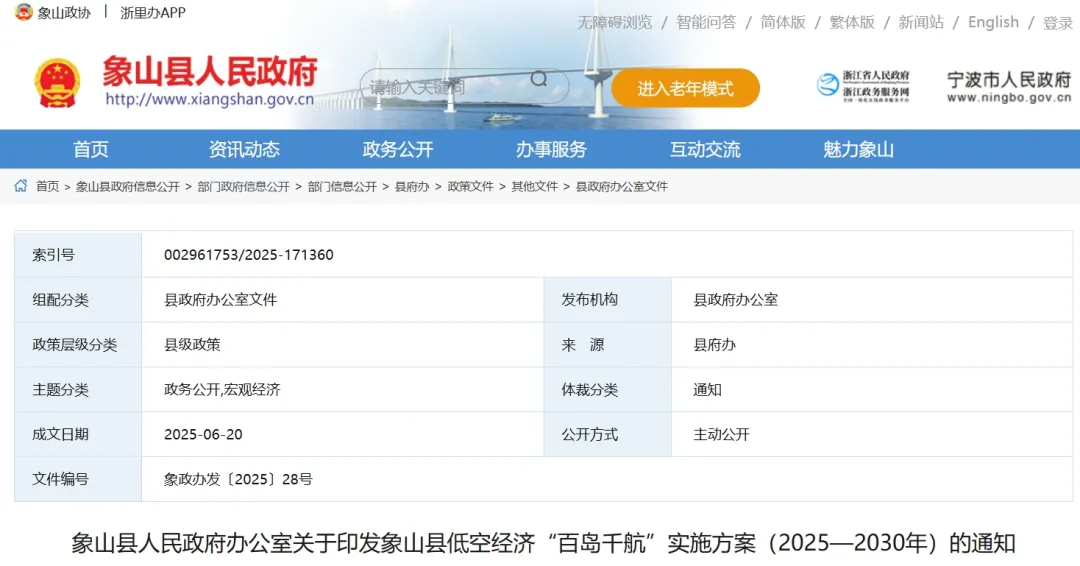Open the 魅力象山 nav menu
The width and height of the screenshot is (1080, 566).
(x=858, y=149)
